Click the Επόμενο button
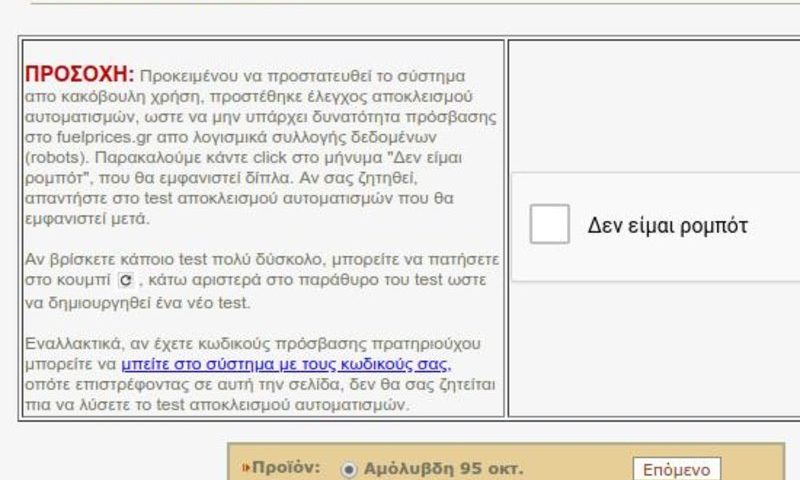800x480 pixels. tap(677, 469)
